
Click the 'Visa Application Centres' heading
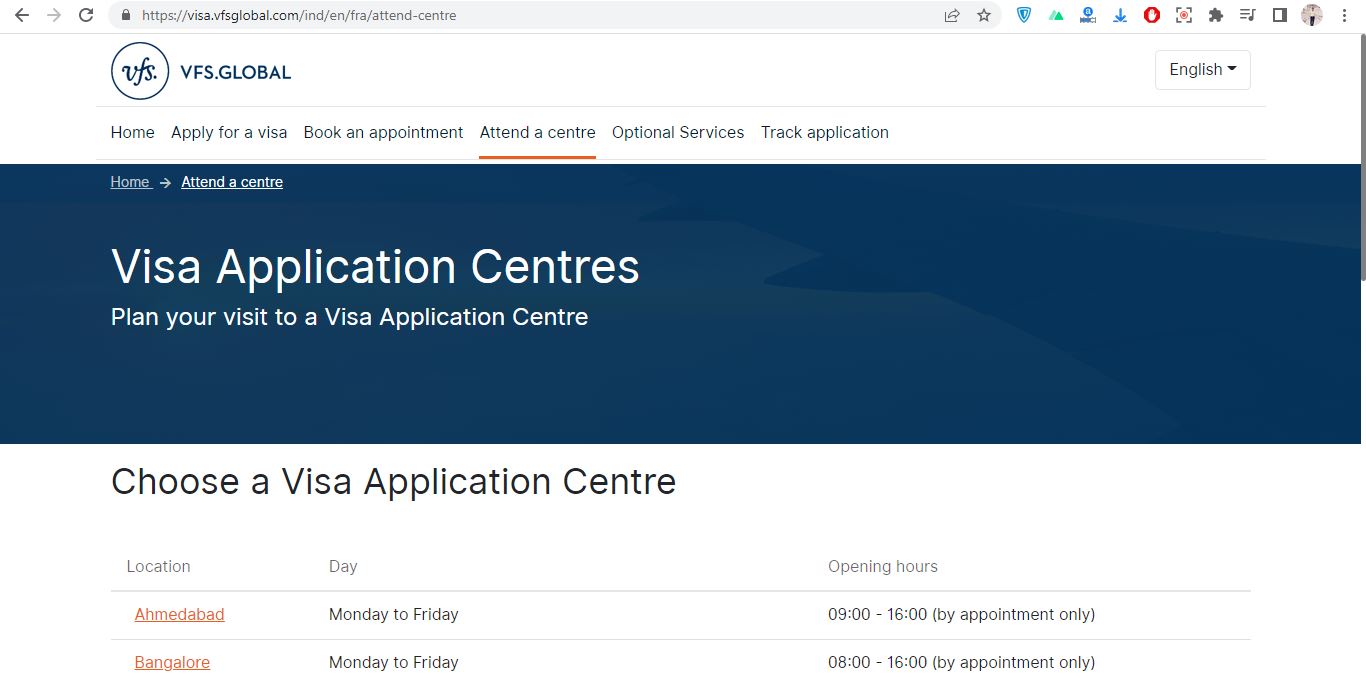pyautogui.click(x=375, y=267)
